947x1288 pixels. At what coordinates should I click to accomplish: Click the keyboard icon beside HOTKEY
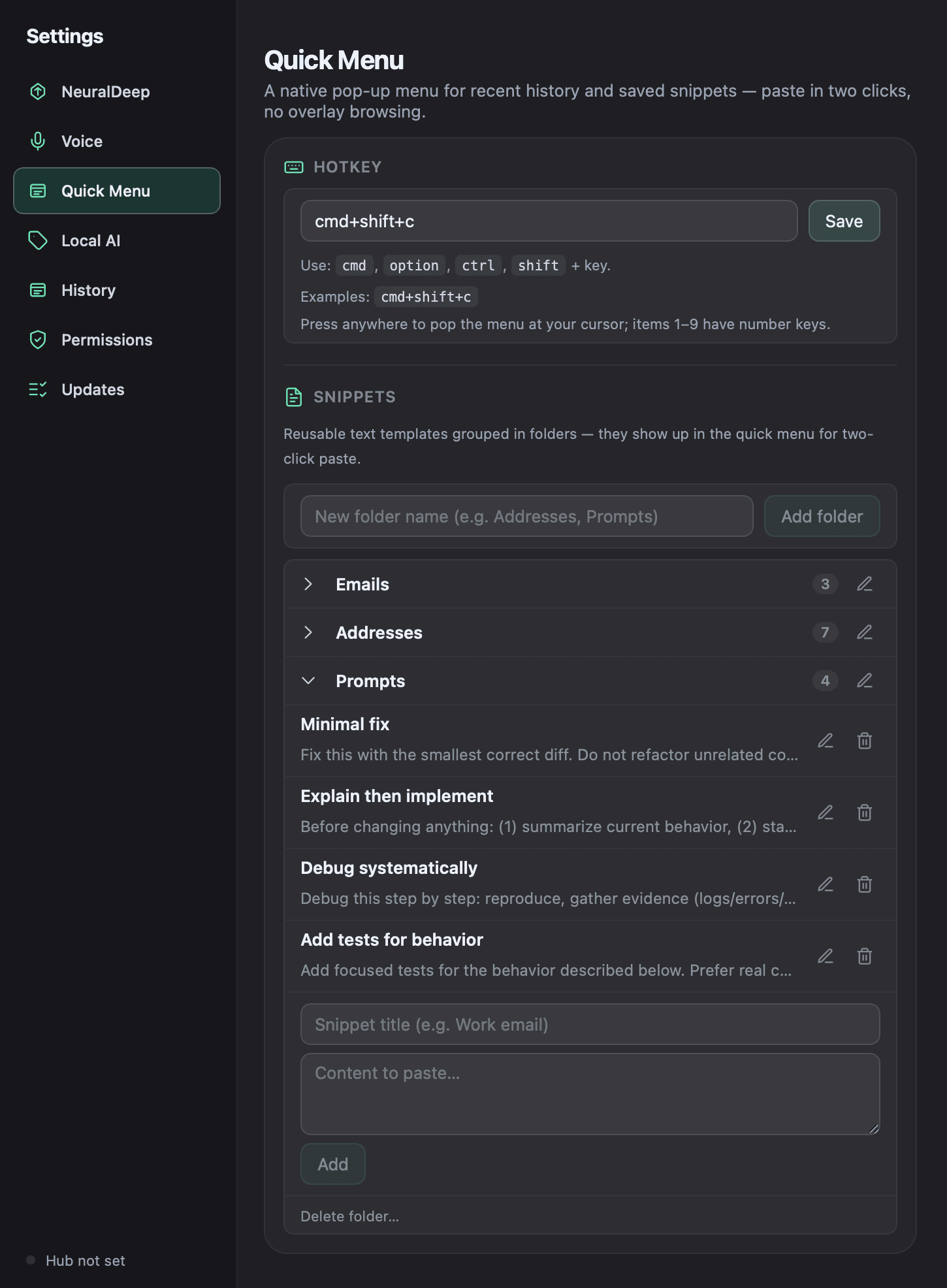294,167
